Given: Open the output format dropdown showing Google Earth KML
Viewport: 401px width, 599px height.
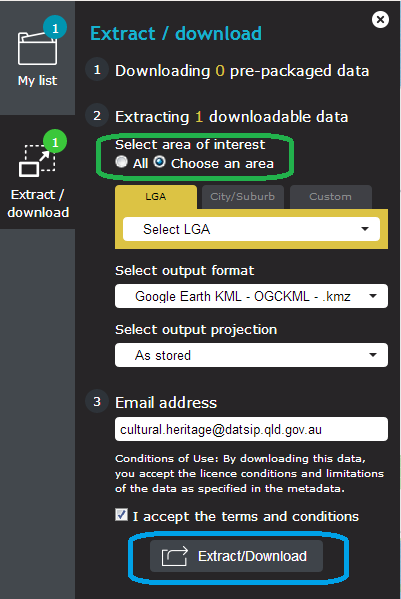Looking at the screenshot, I should [251, 296].
